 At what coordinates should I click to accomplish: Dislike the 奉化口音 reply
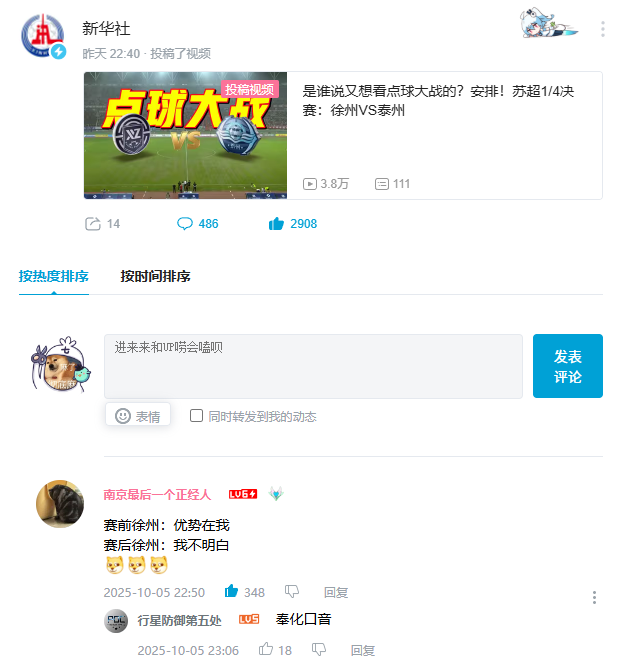click(x=319, y=650)
